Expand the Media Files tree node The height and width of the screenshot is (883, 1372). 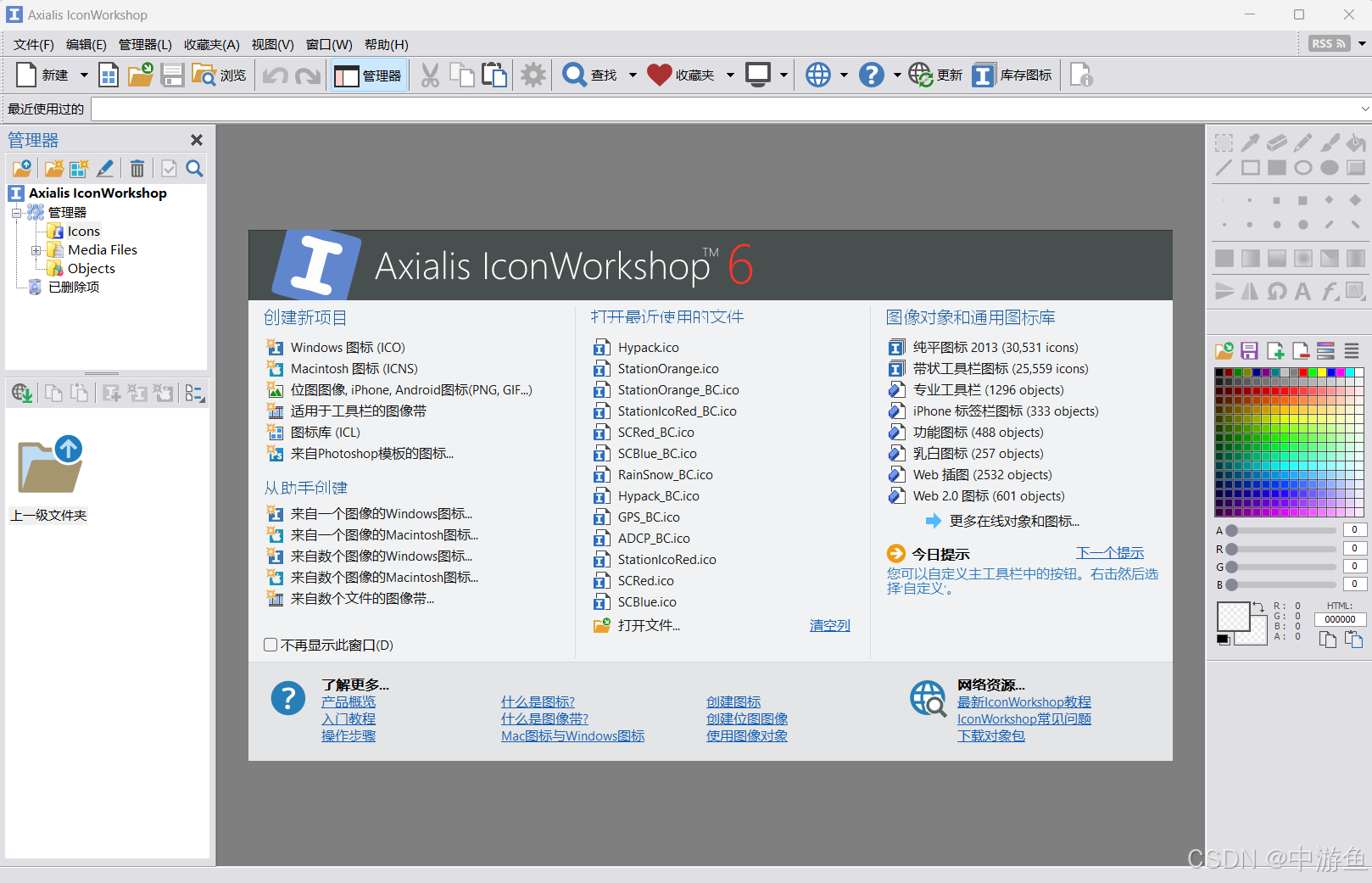(x=36, y=250)
